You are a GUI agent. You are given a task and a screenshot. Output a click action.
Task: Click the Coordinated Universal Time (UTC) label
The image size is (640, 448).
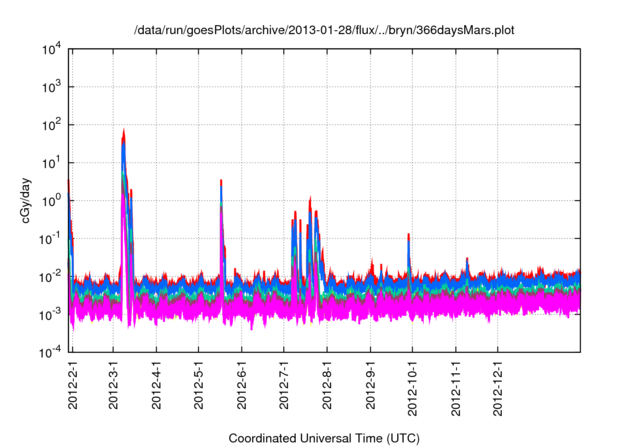pyautogui.click(x=324, y=438)
